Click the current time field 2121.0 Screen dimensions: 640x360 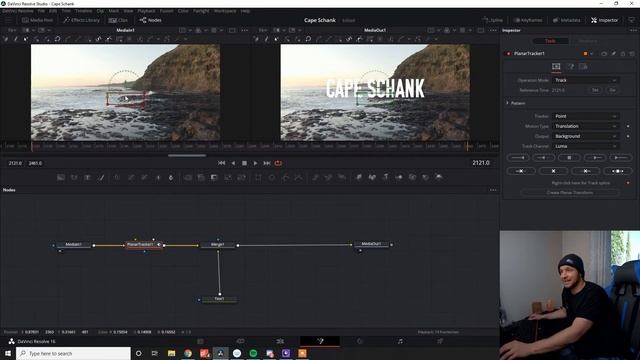point(480,163)
